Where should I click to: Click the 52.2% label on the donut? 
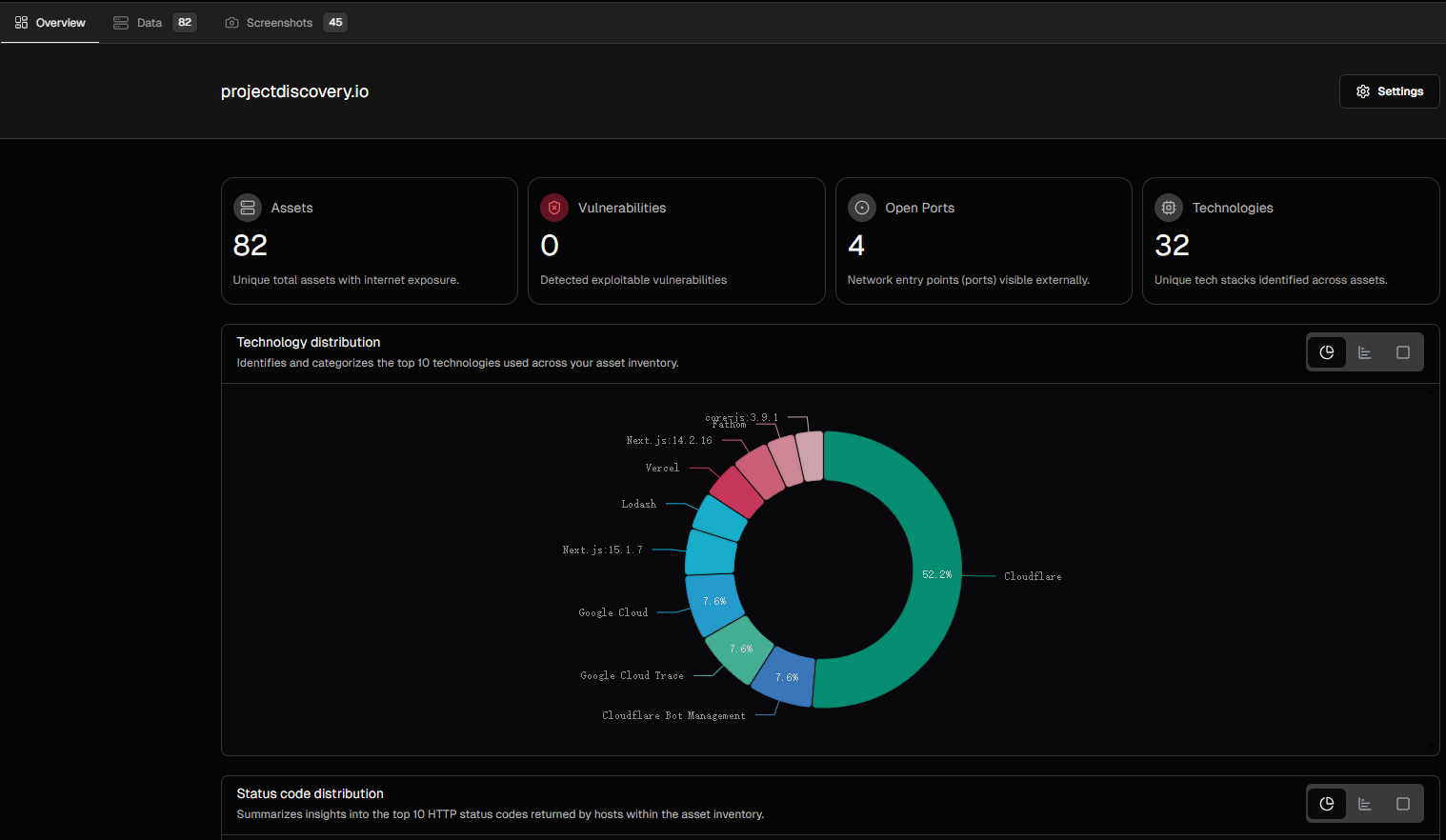coord(936,574)
